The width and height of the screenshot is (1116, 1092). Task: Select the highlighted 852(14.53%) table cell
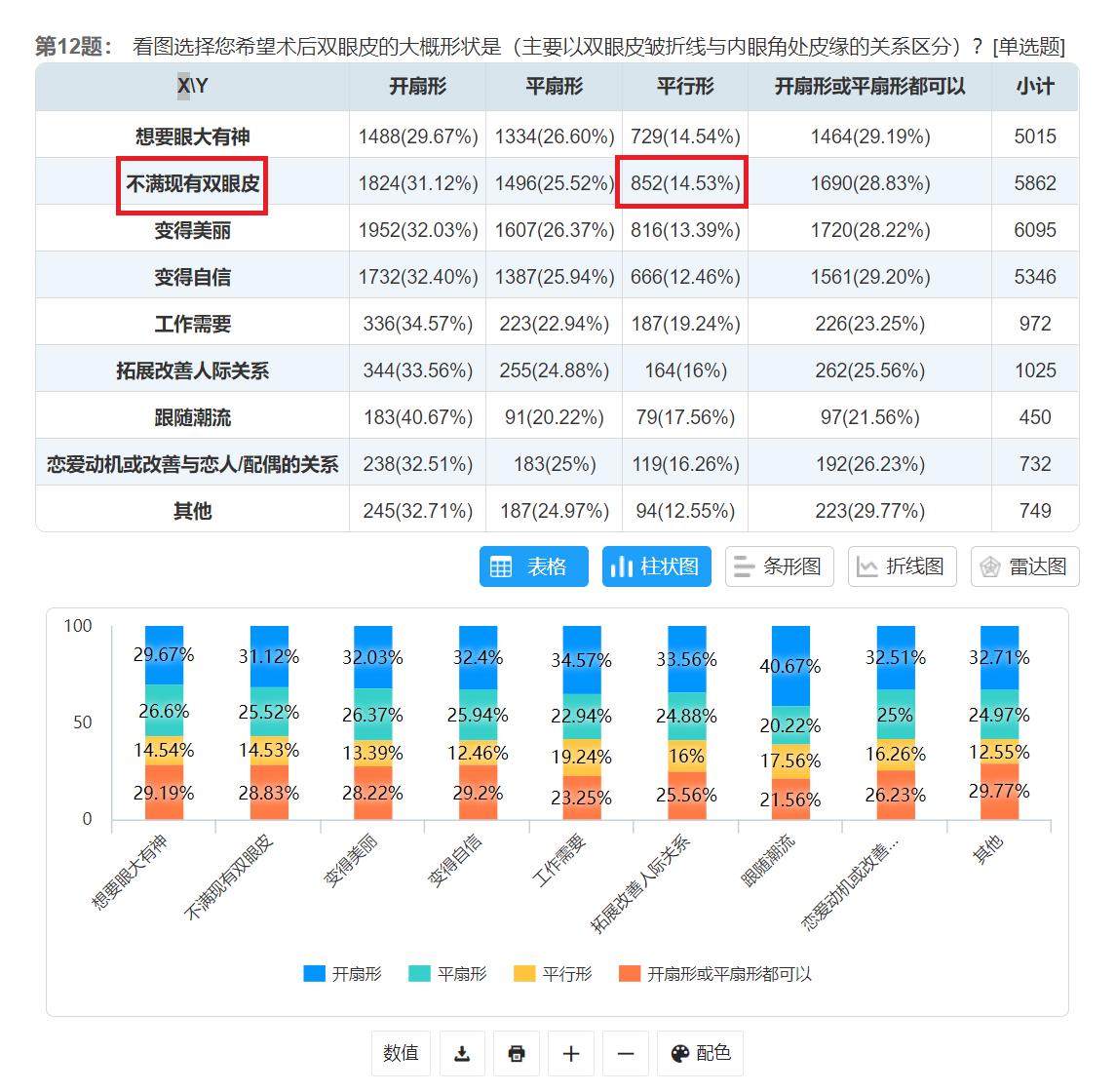point(682,182)
